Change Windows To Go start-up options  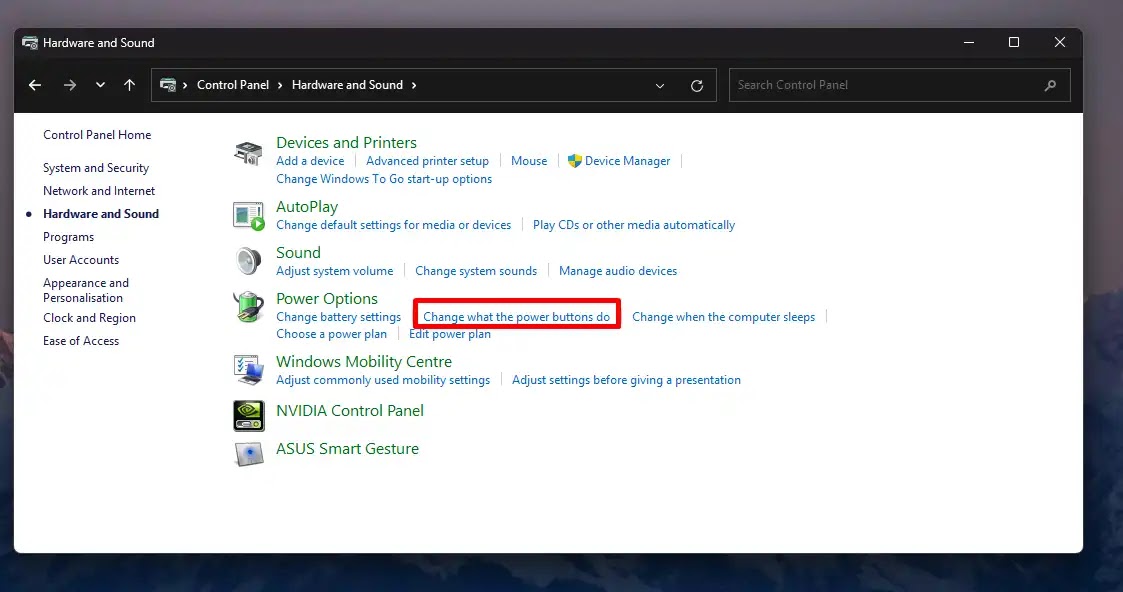tap(384, 179)
